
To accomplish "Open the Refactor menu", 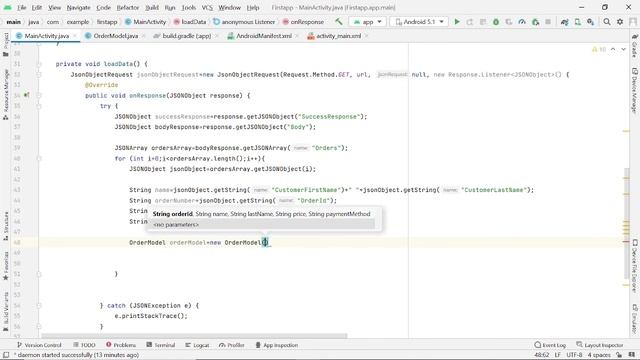I will click(127, 7).
